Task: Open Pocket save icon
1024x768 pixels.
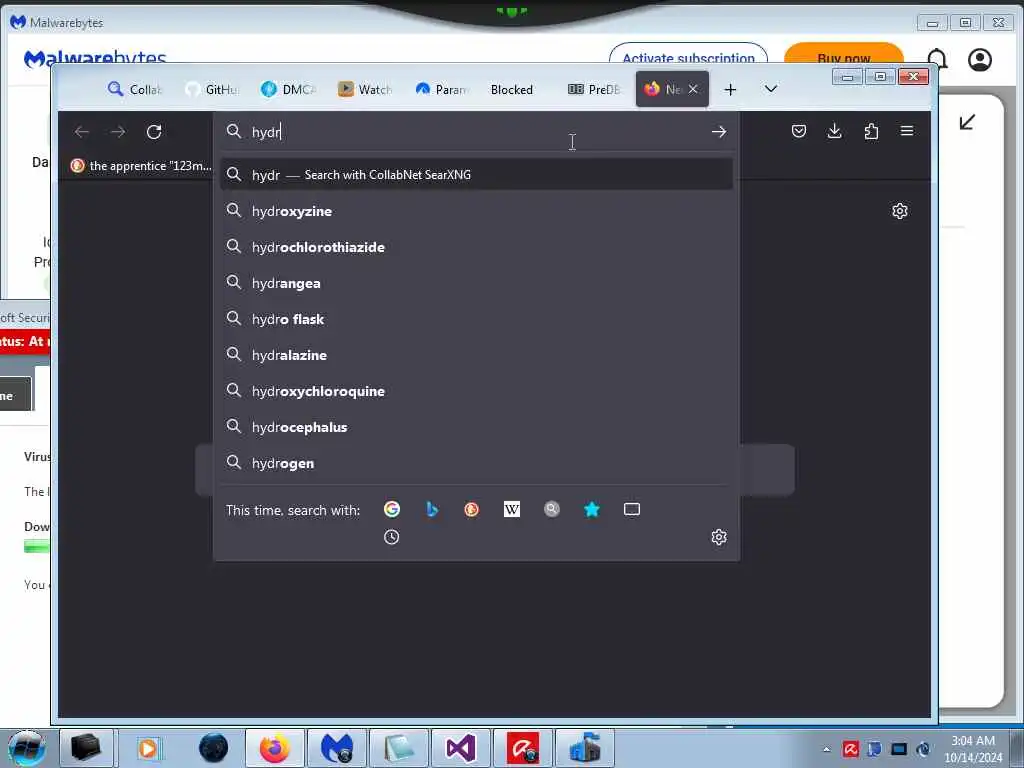Action: click(799, 131)
